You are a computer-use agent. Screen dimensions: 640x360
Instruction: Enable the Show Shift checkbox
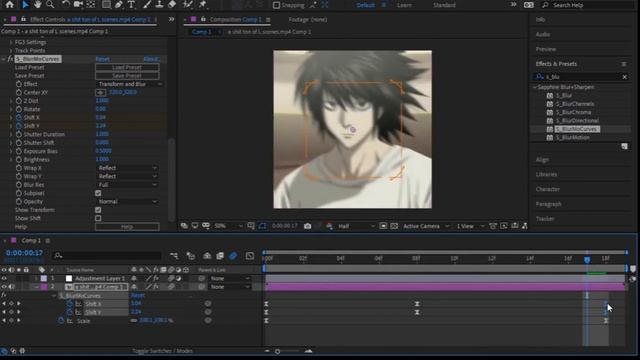(98, 218)
